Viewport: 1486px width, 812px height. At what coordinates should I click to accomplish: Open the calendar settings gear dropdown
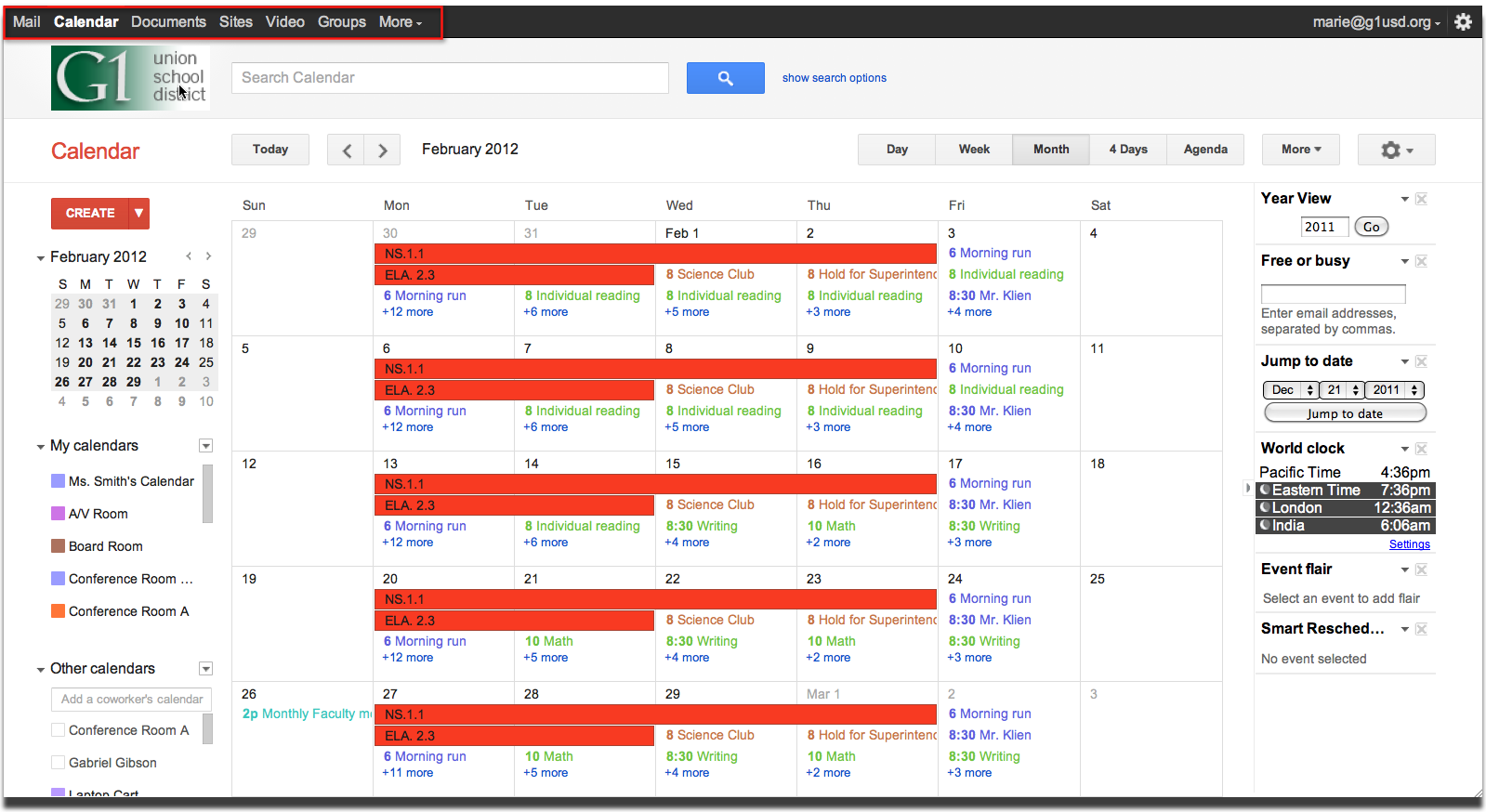(x=1396, y=150)
